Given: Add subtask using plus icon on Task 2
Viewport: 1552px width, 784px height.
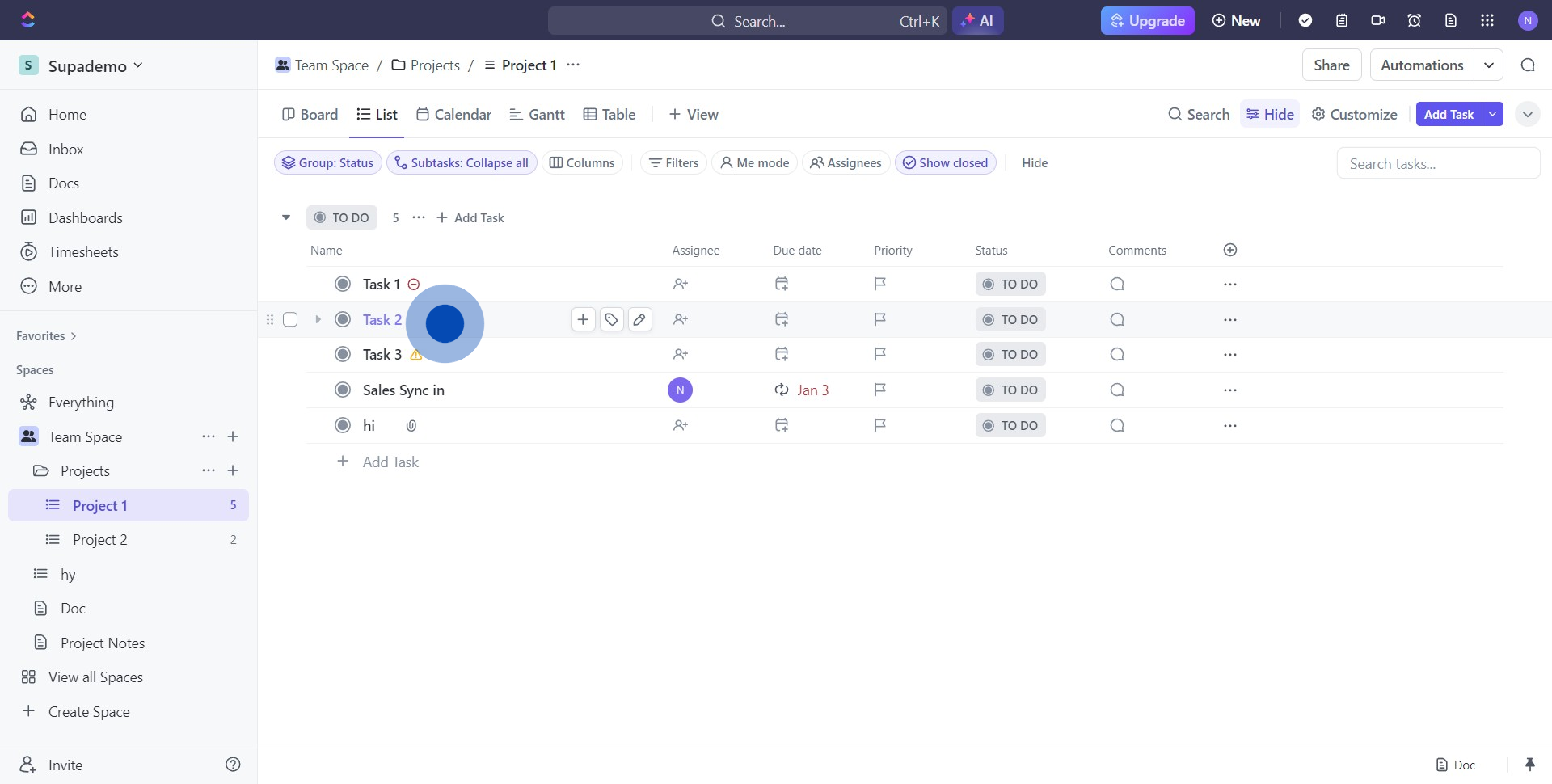Looking at the screenshot, I should tap(583, 320).
